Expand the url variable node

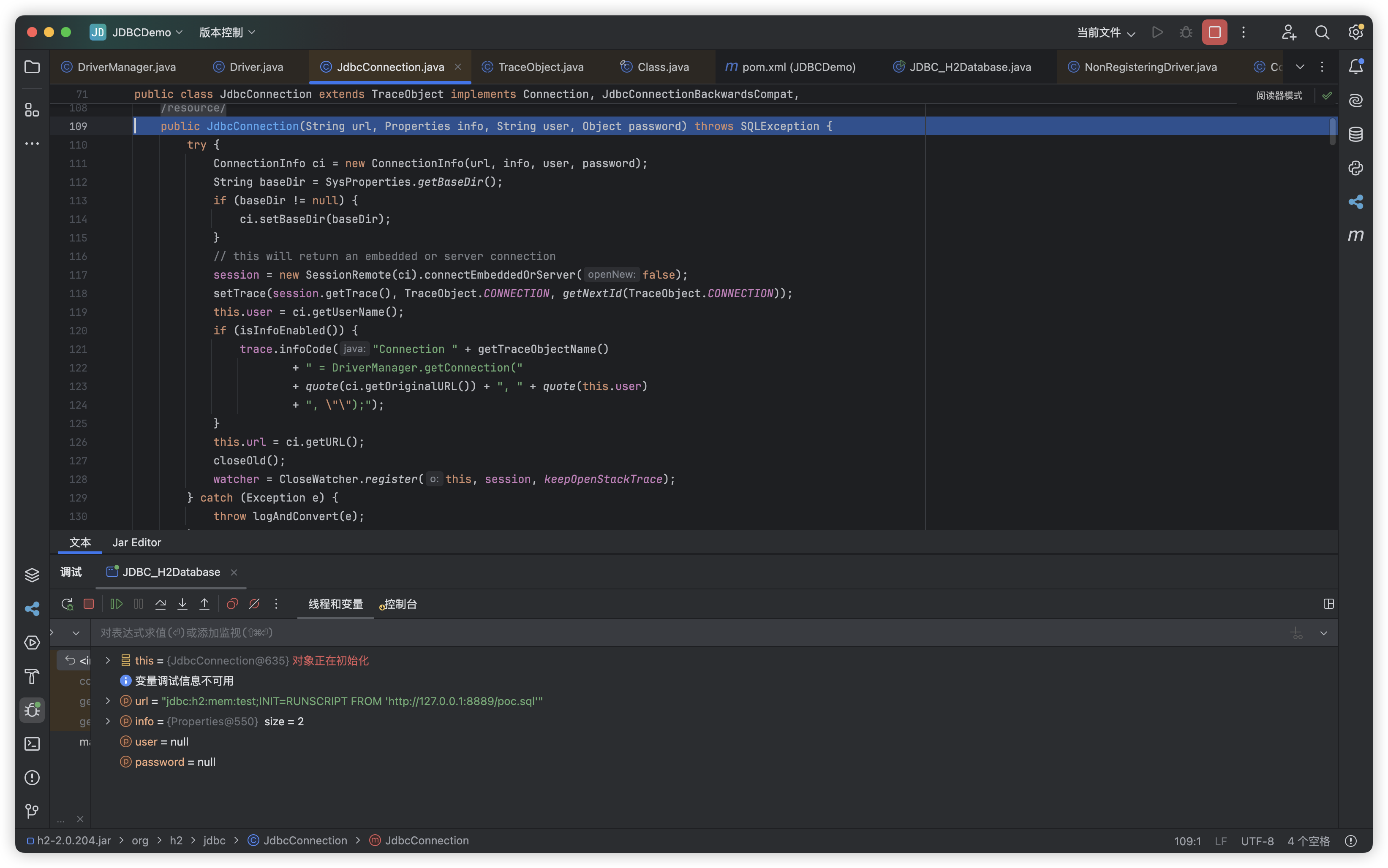coord(107,701)
